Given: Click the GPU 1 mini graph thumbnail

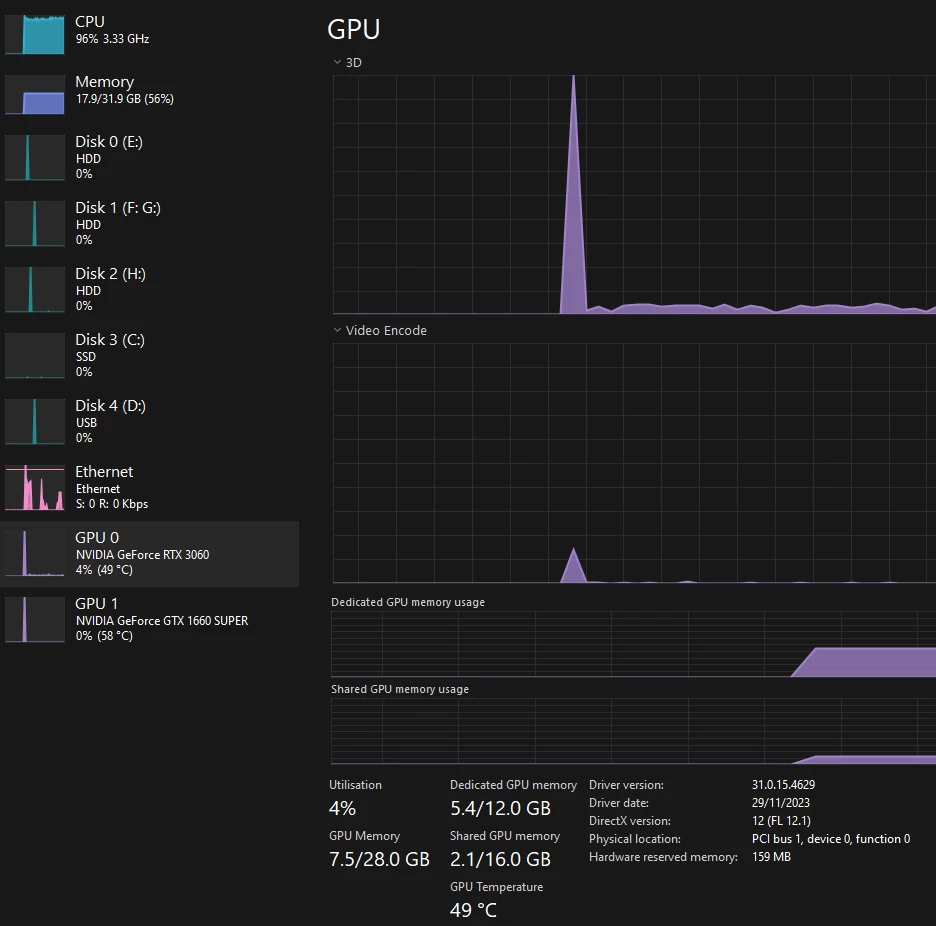Looking at the screenshot, I should (x=35, y=620).
